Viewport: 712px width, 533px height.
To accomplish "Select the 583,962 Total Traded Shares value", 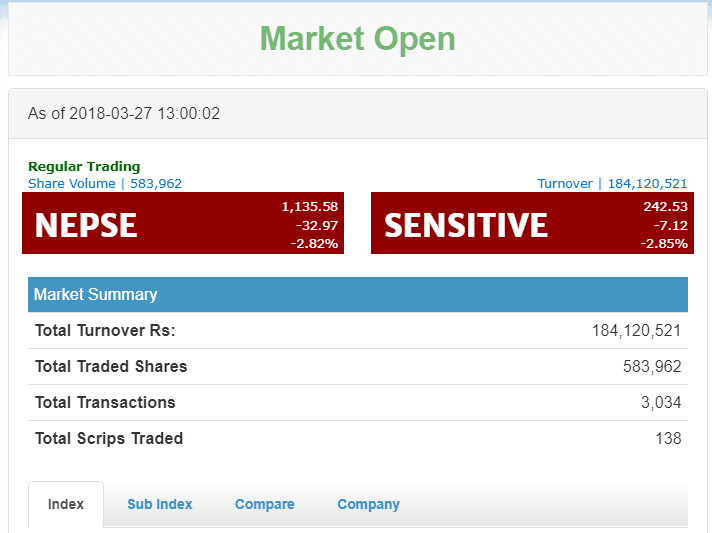I will pyautogui.click(x=652, y=366).
